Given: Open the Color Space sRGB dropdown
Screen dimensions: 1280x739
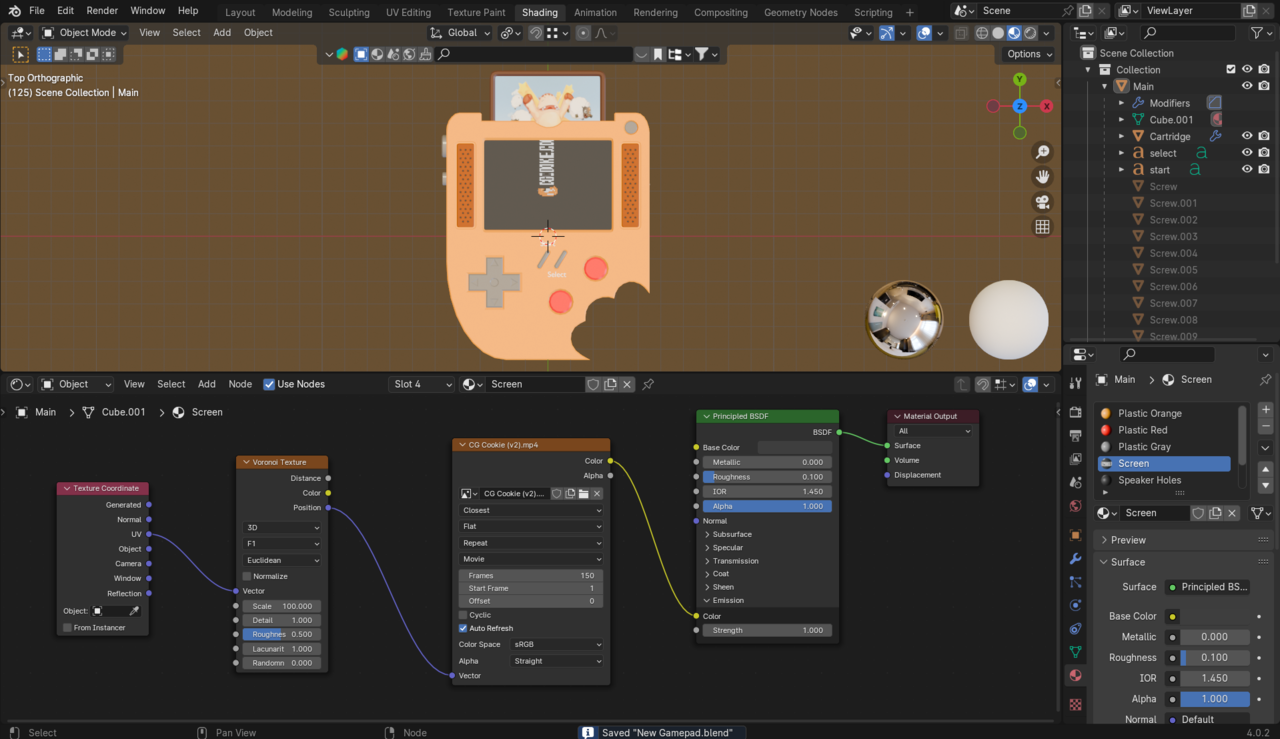Looking at the screenshot, I should coord(557,644).
